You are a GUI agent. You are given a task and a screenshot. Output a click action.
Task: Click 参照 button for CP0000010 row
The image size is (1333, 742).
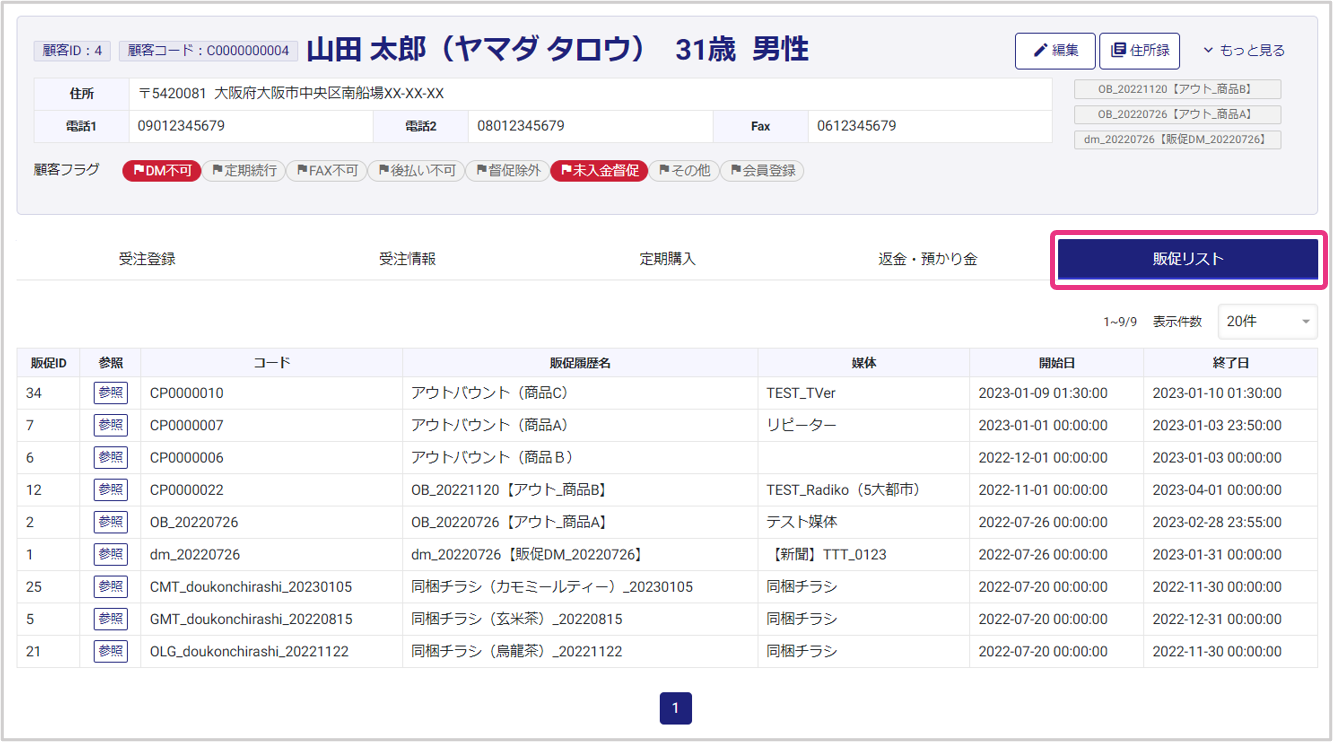tap(110, 393)
